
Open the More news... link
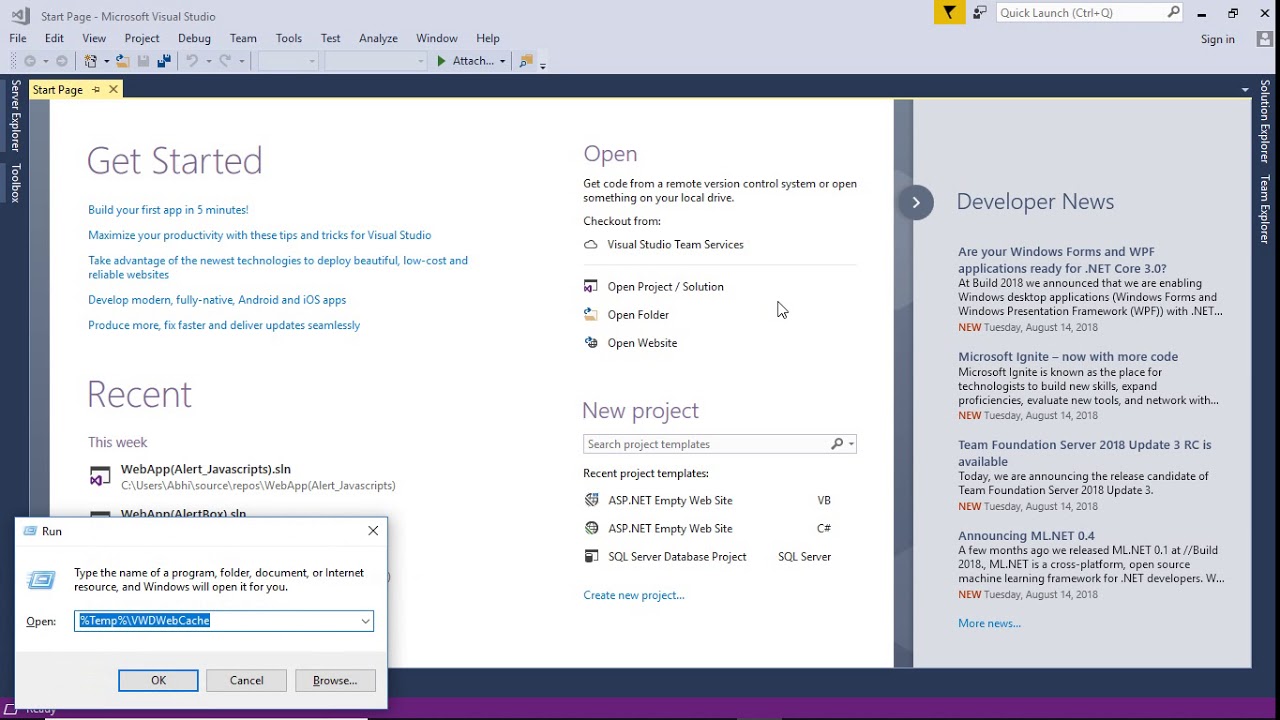click(990, 623)
